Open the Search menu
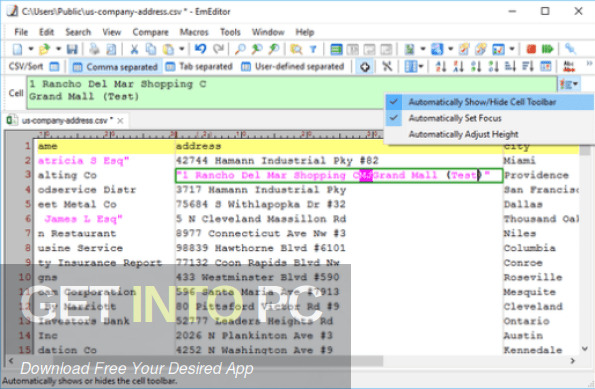The height and width of the screenshot is (389, 595). coord(78,32)
